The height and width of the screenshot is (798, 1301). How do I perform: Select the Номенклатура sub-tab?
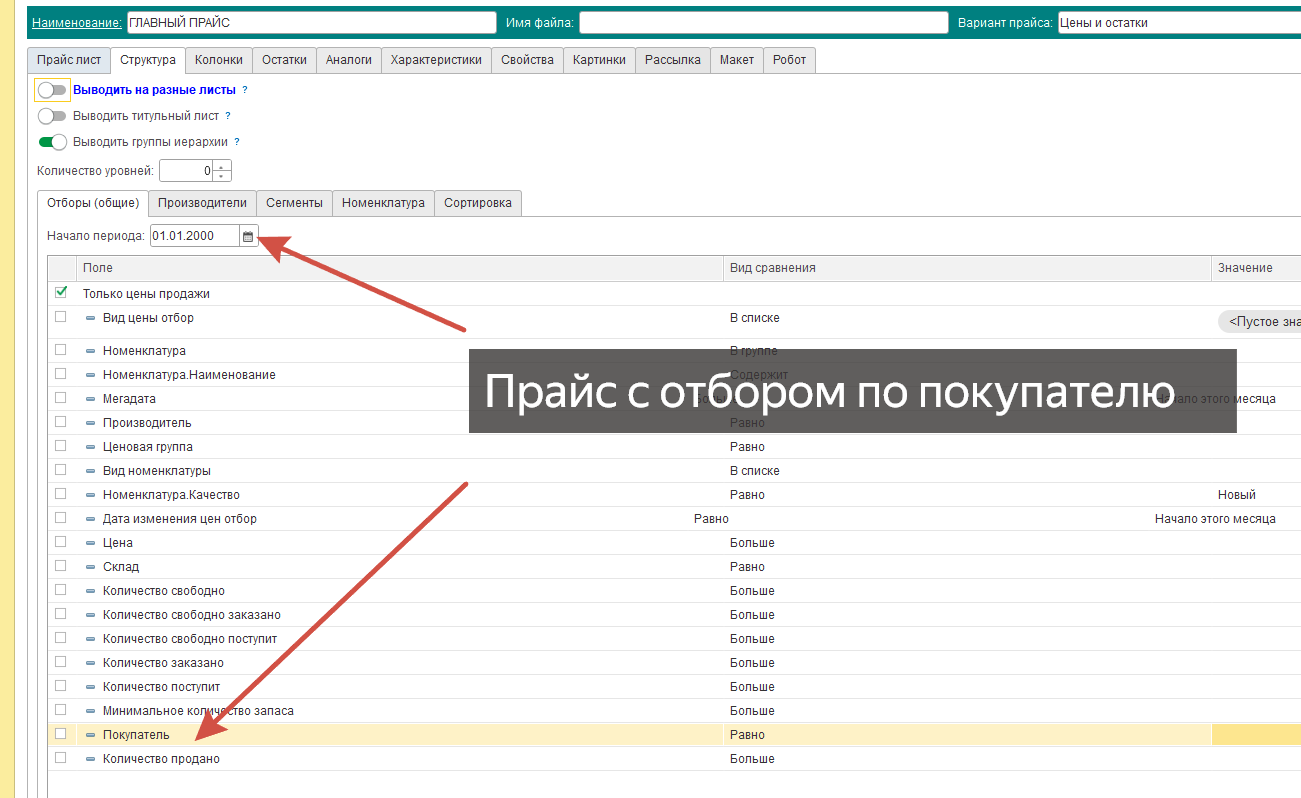click(x=384, y=203)
